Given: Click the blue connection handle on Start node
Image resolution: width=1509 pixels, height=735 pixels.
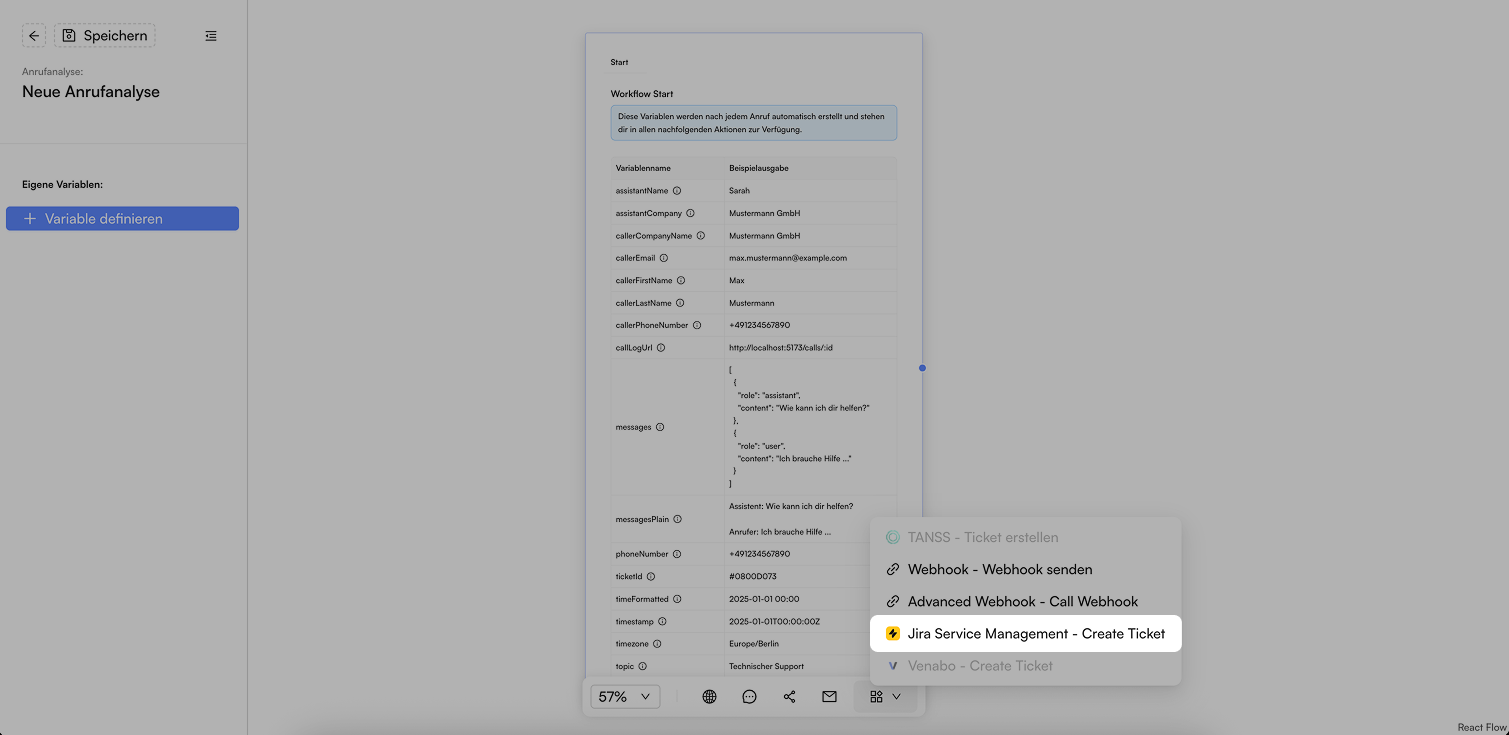Looking at the screenshot, I should point(922,368).
